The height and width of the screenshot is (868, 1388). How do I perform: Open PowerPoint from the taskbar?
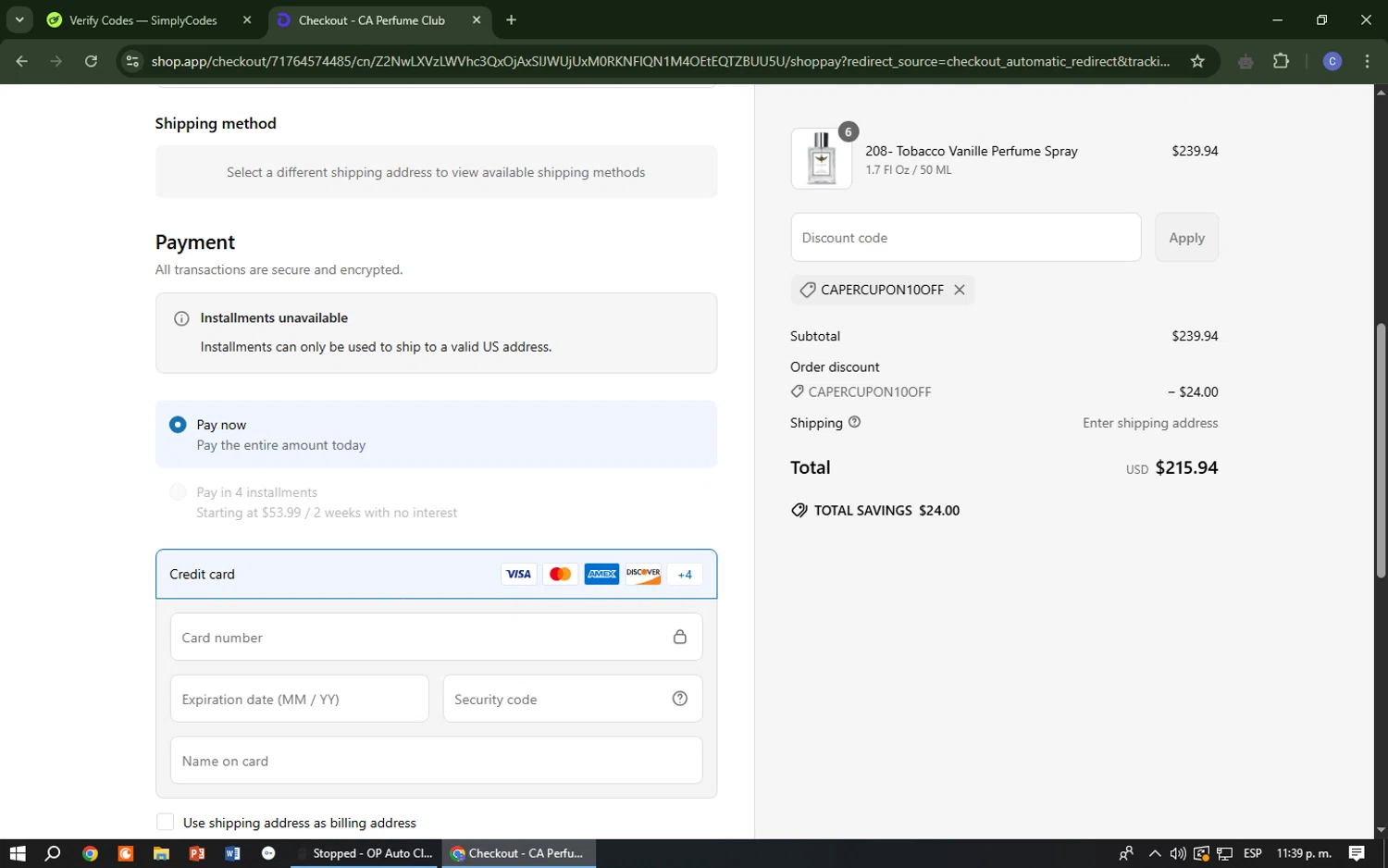[x=197, y=853]
